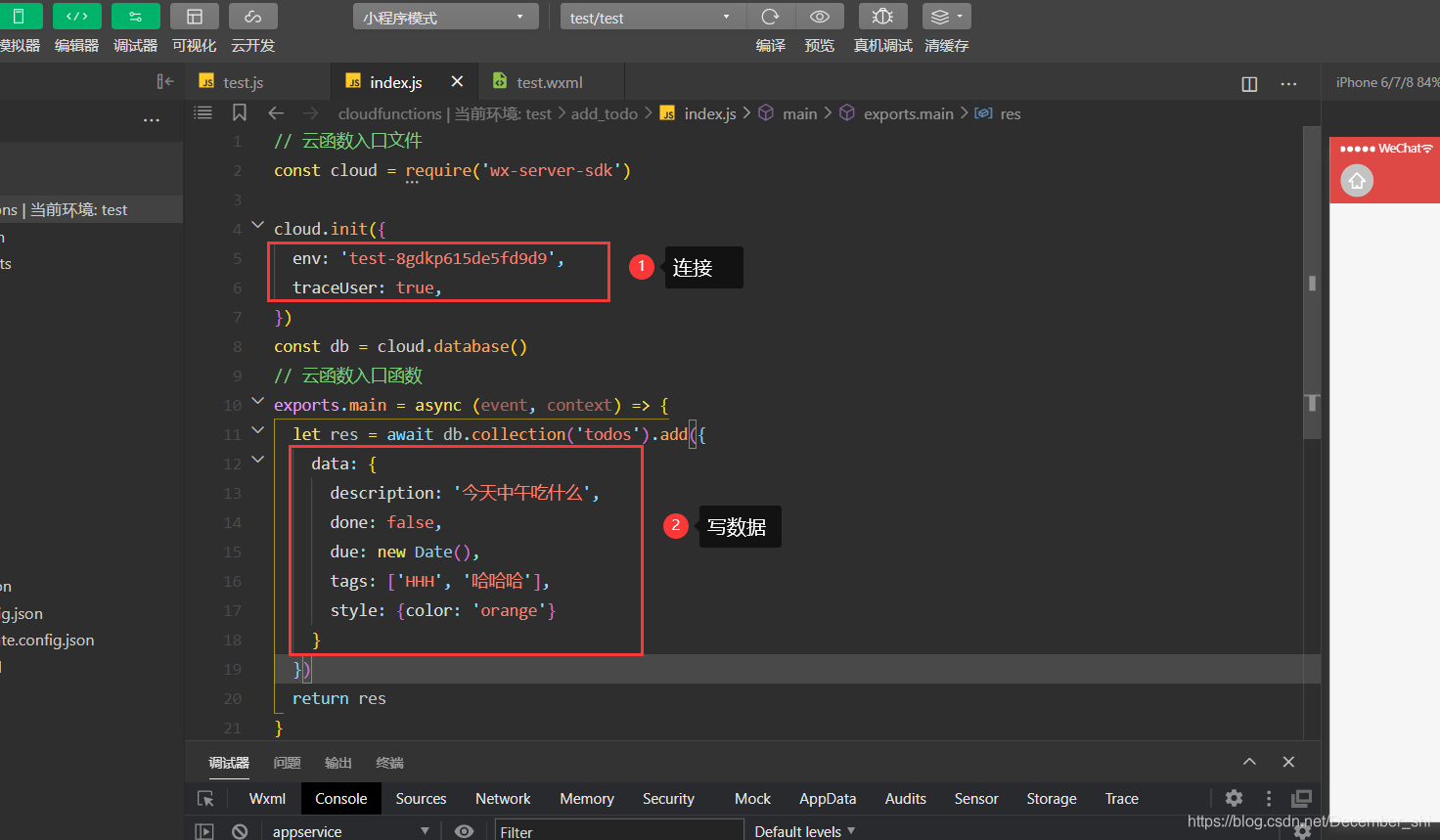Screen dimensions: 1440x840
Task: Click the console Filter input field
Action: [618, 831]
